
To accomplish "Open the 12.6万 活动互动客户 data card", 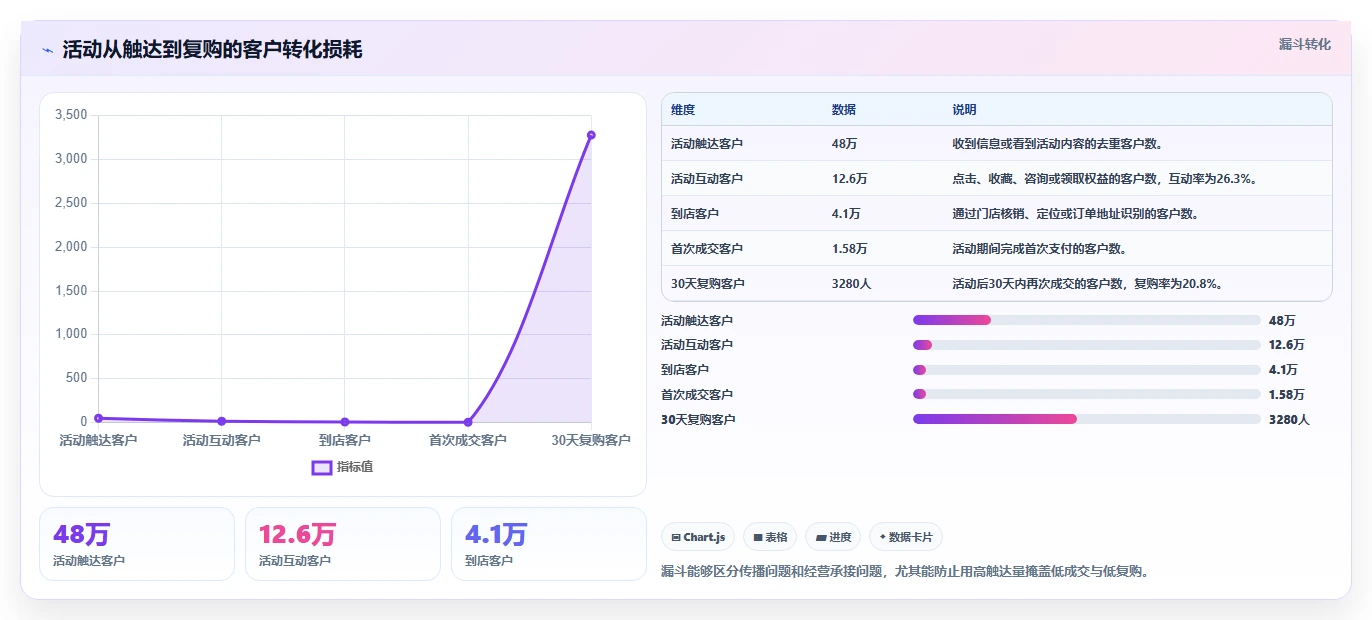I will tap(343, 544).
